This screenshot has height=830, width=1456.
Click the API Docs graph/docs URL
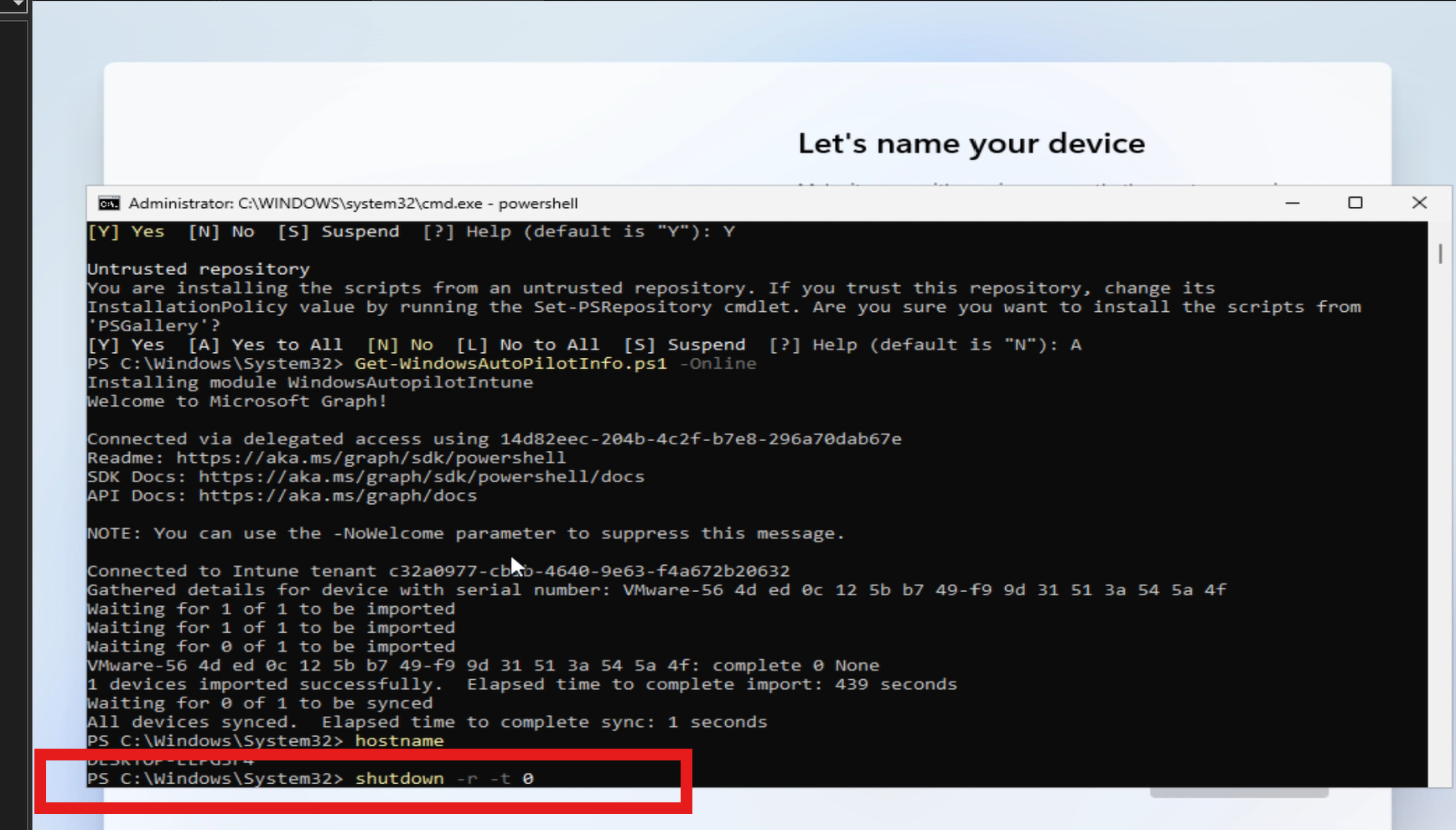point(337,495)
